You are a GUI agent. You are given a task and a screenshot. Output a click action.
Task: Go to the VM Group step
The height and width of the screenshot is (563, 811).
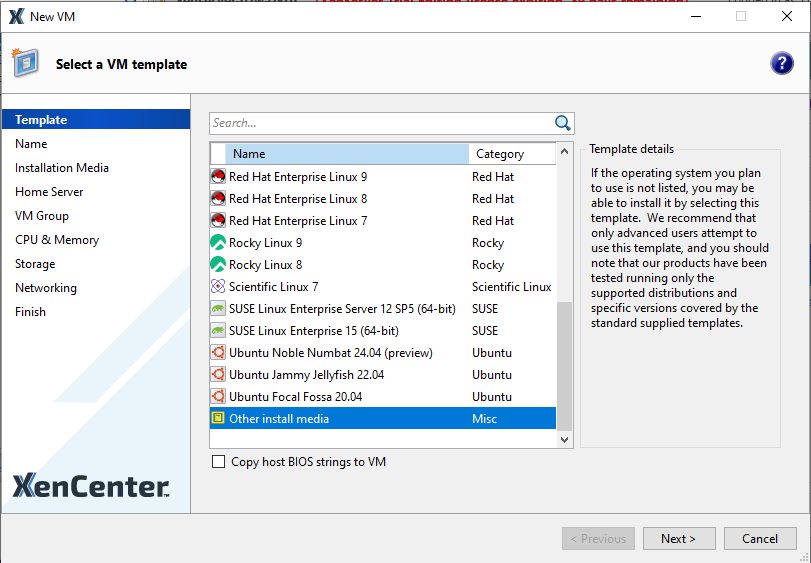pos(42,216)
